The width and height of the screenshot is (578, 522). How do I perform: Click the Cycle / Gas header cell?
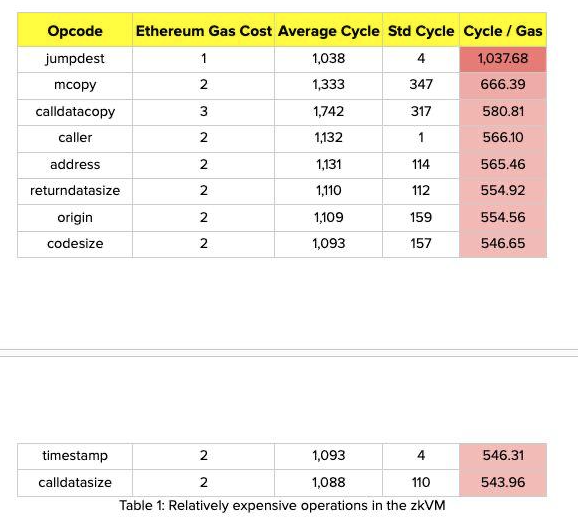503,30
